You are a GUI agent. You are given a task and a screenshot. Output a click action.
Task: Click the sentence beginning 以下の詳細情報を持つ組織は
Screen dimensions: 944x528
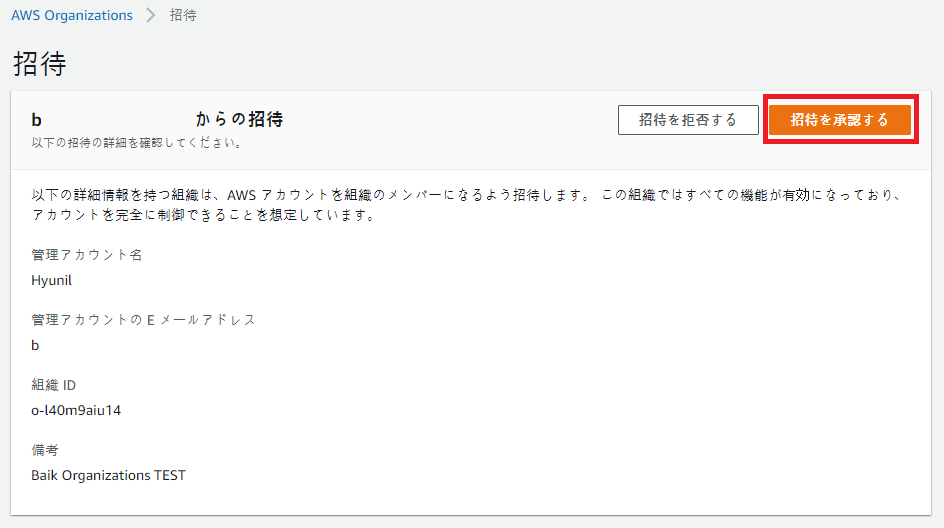point(310,195)
